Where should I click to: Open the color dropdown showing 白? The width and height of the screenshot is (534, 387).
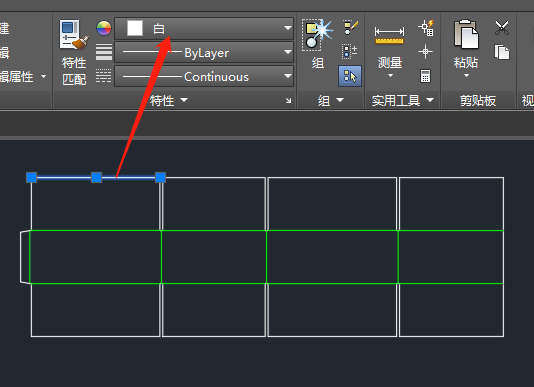point(204,29)
